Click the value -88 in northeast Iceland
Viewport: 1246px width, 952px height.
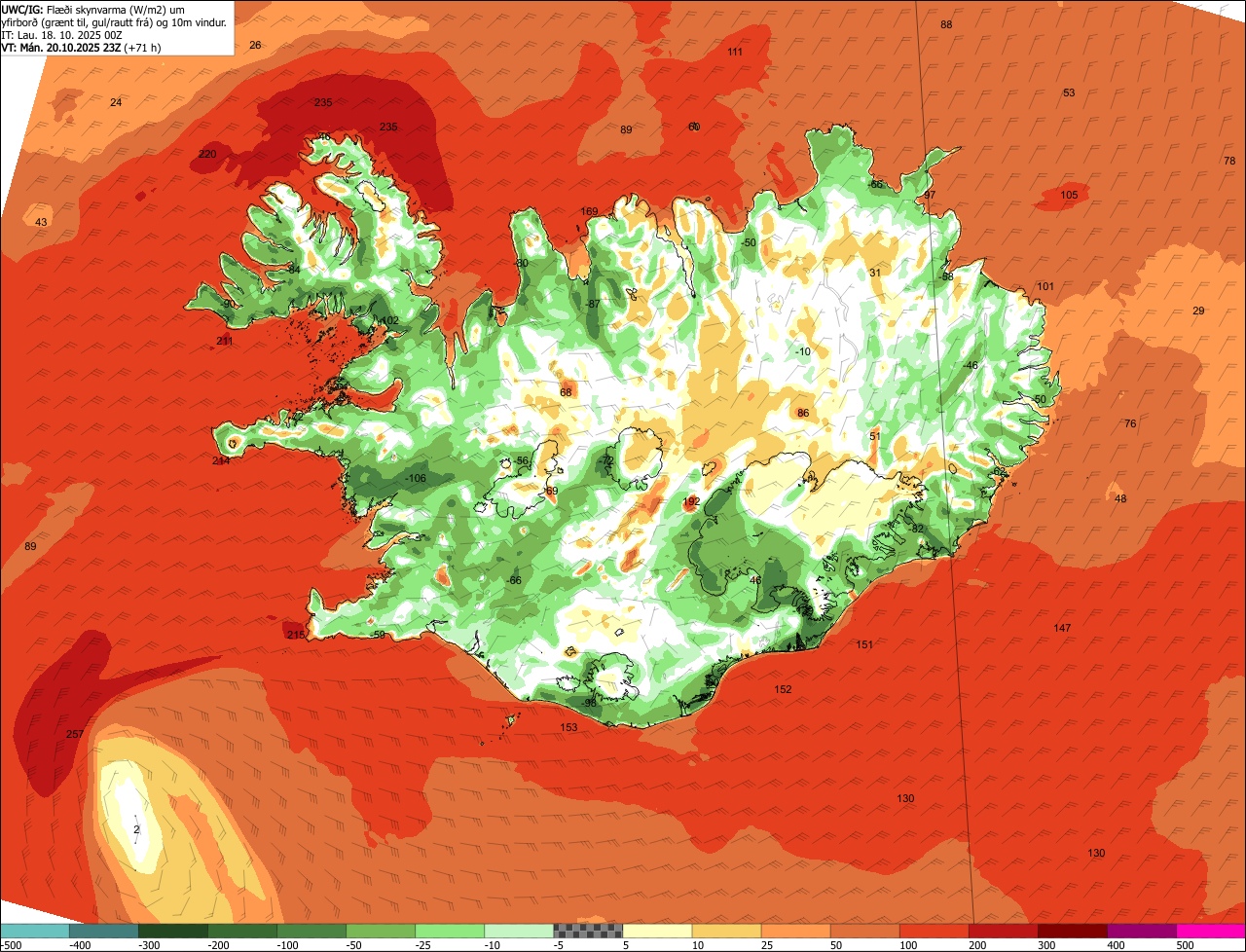point(945,276)
